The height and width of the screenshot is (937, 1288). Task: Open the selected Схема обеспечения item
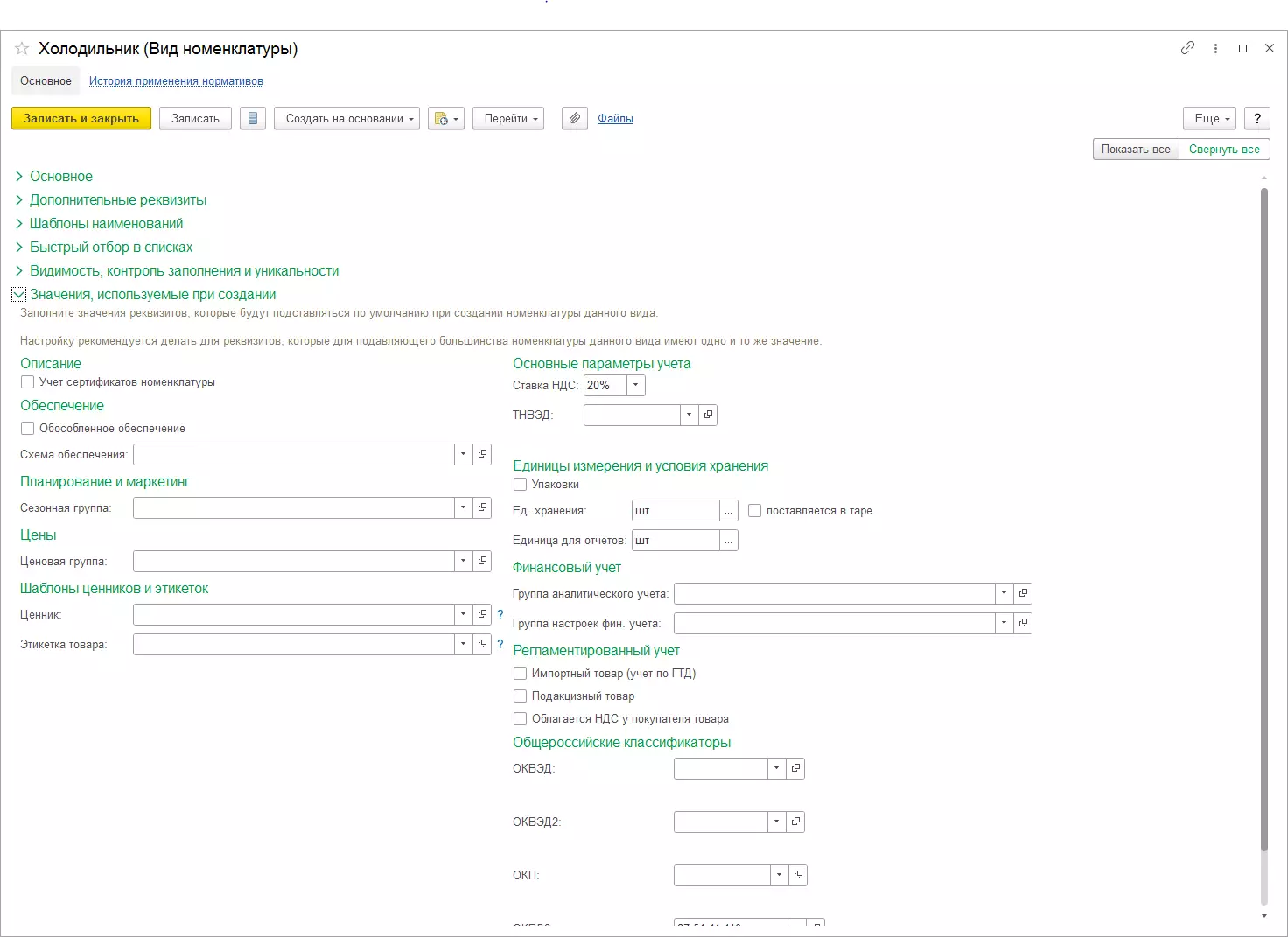[482, 454]
